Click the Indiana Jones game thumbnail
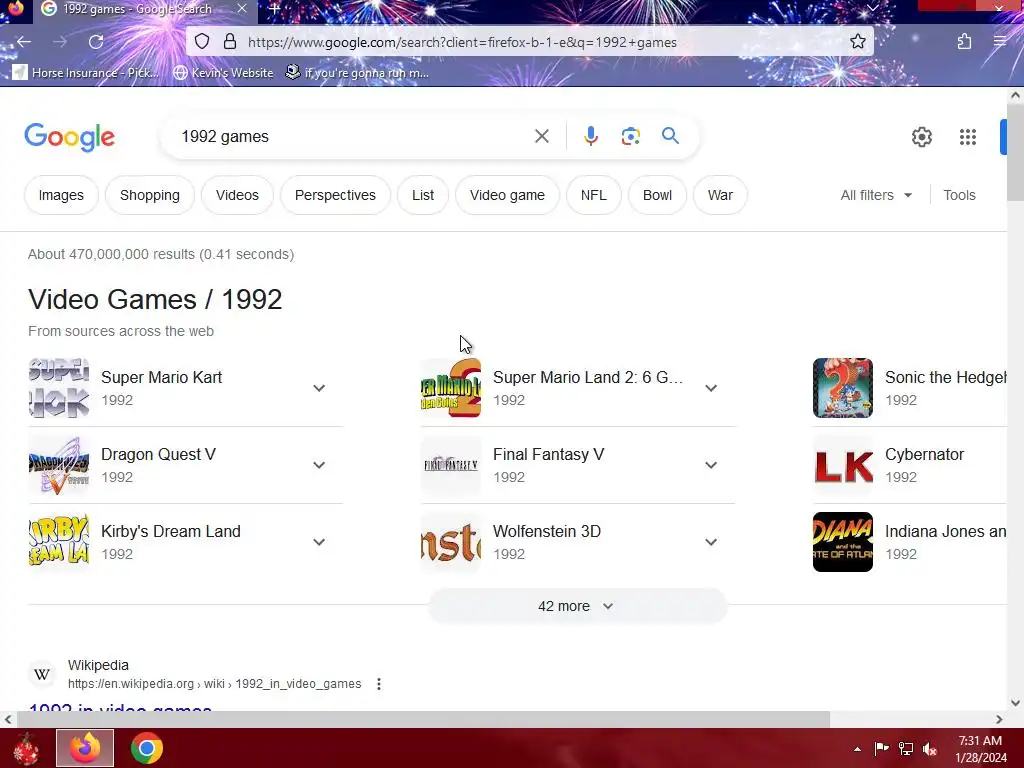The width and height of the screenshot is (1024, 768). coord(842,542)
